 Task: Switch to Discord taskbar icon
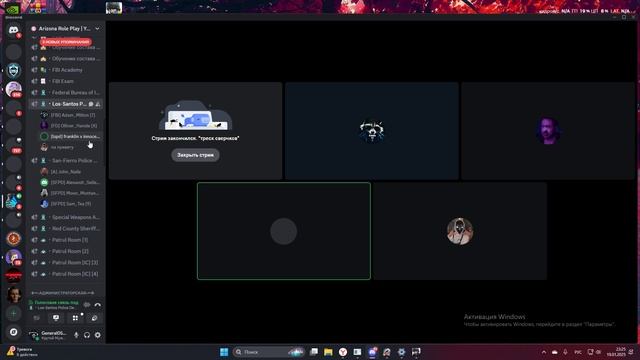point(372,352)
